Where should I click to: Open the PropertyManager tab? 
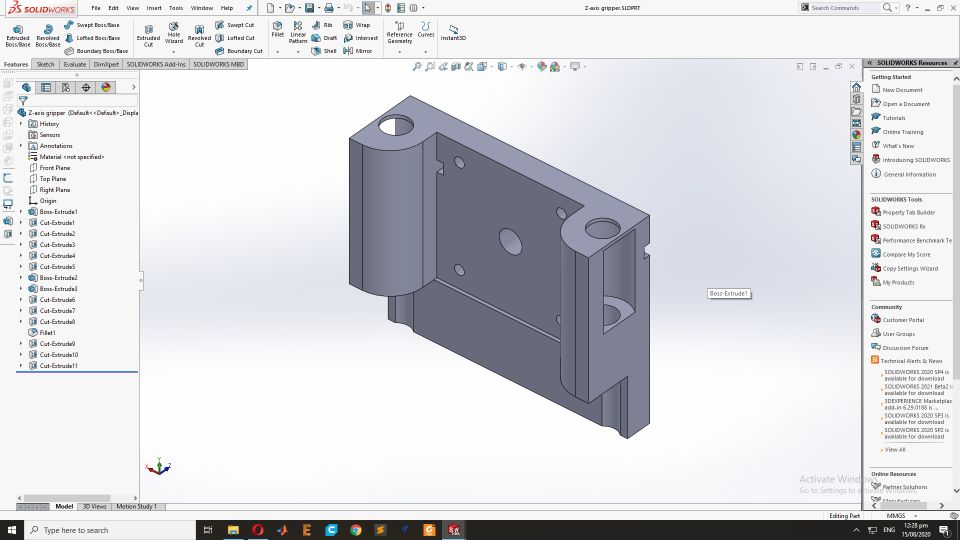point(46,88)
